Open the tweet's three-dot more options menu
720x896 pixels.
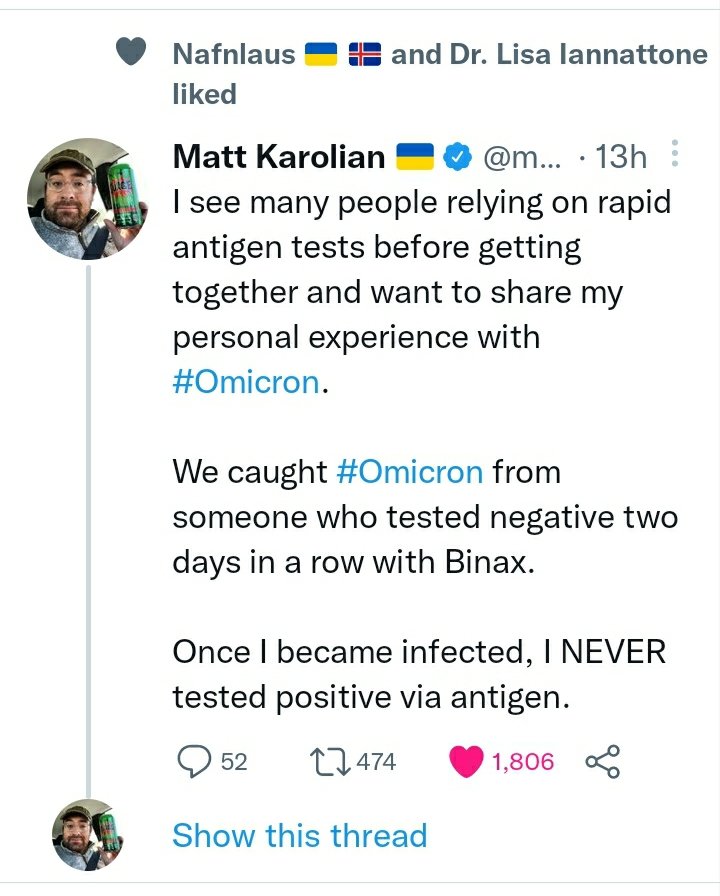click(674, 155)
